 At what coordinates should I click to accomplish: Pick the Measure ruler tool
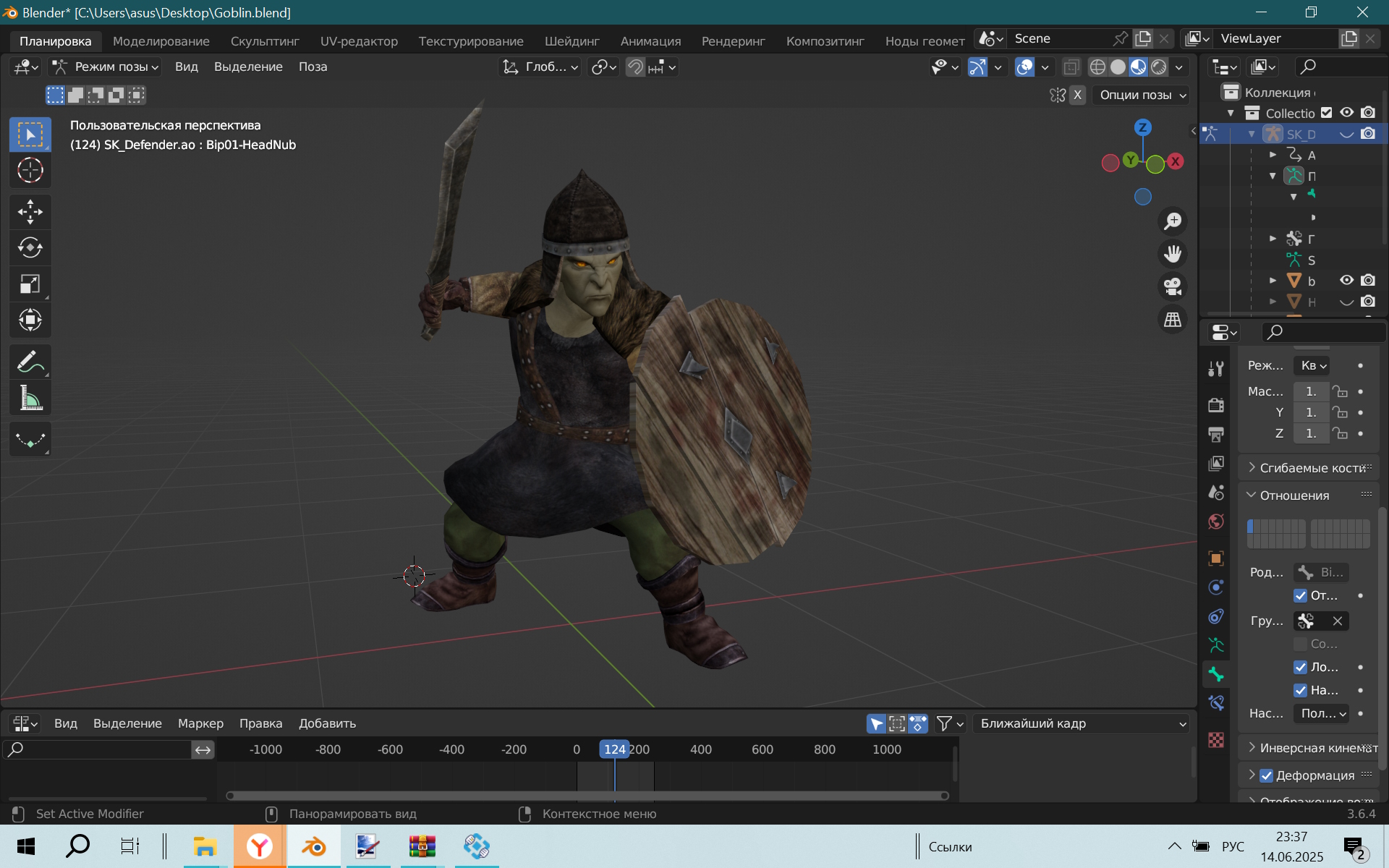30,398
